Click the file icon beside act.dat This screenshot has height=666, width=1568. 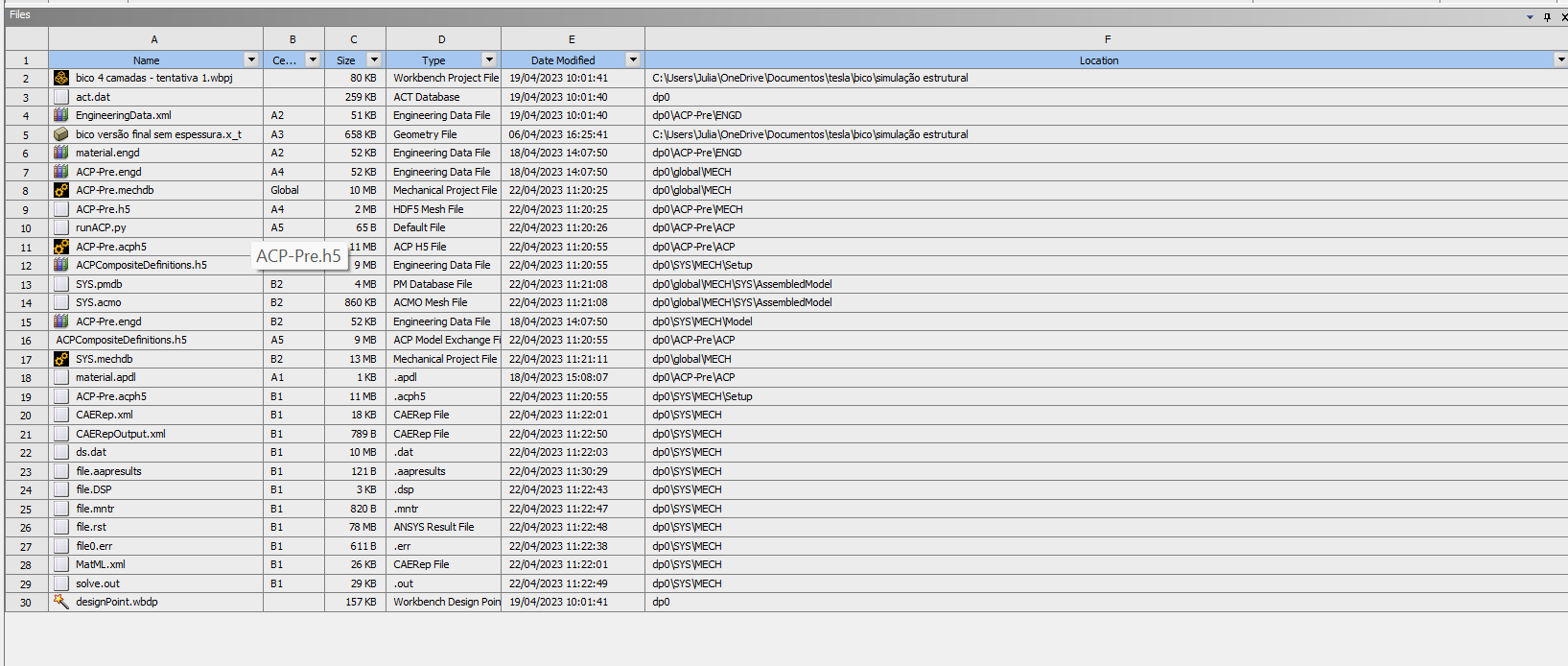click(x=61, y=97)
